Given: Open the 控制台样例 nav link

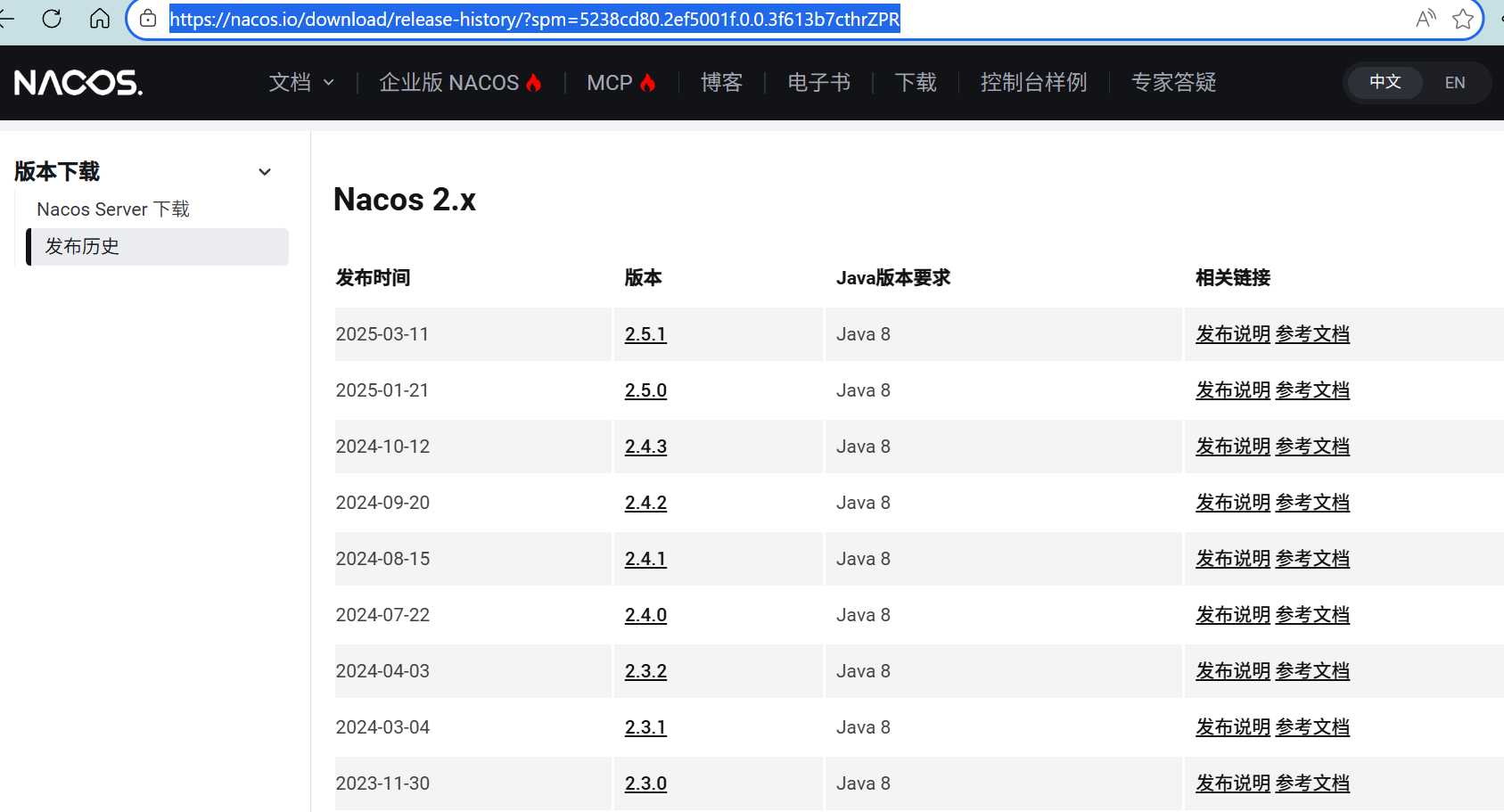Looking at the screenshot, I should [1033, 83].
